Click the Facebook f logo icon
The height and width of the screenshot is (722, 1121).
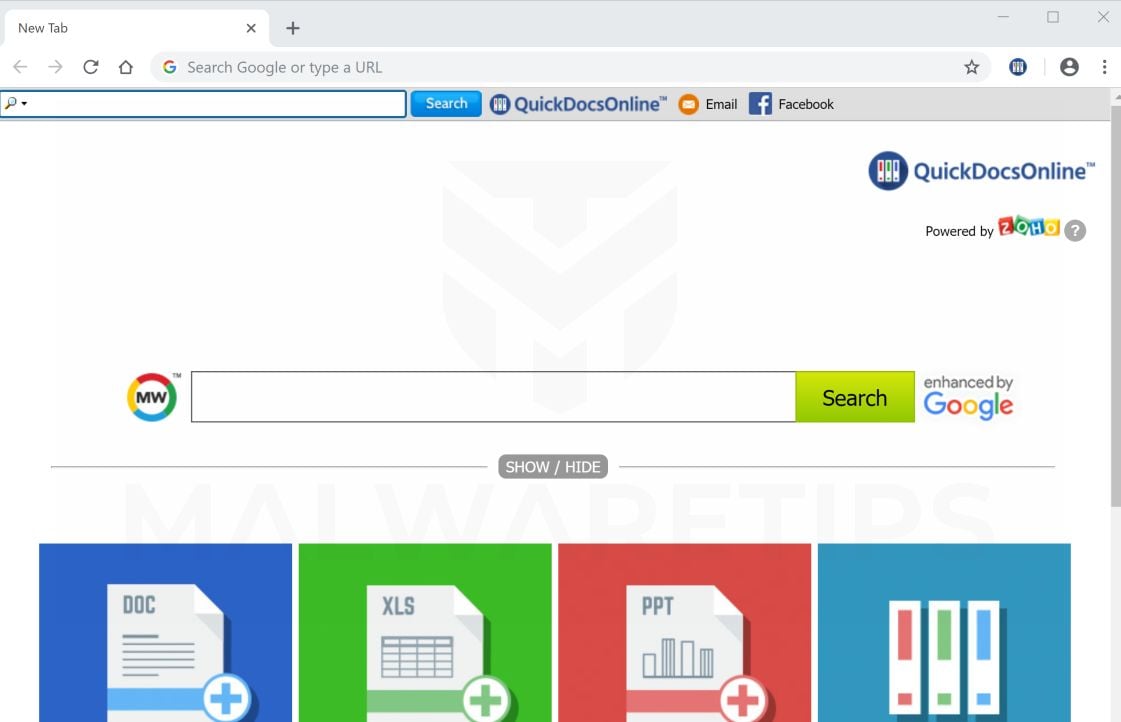click(x=760, y=104)
